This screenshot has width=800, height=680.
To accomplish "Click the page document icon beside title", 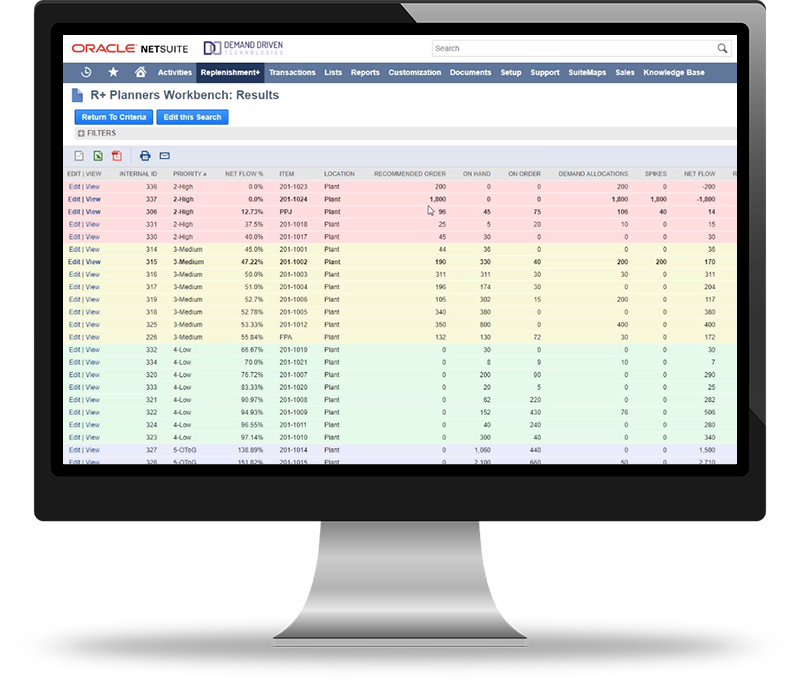I will coord(77,95).
